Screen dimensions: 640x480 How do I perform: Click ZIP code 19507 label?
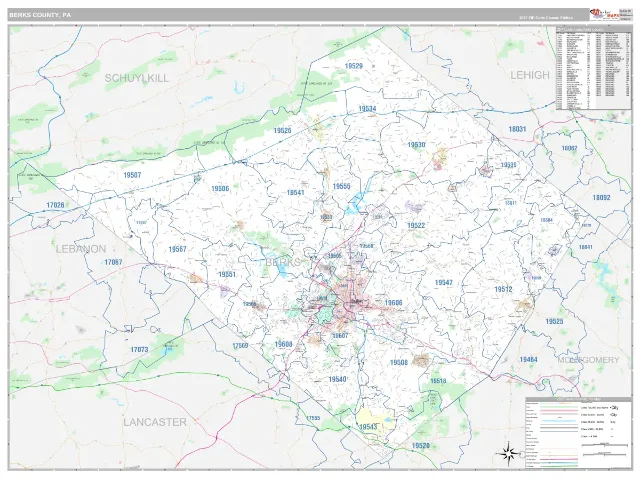[132, 175]
